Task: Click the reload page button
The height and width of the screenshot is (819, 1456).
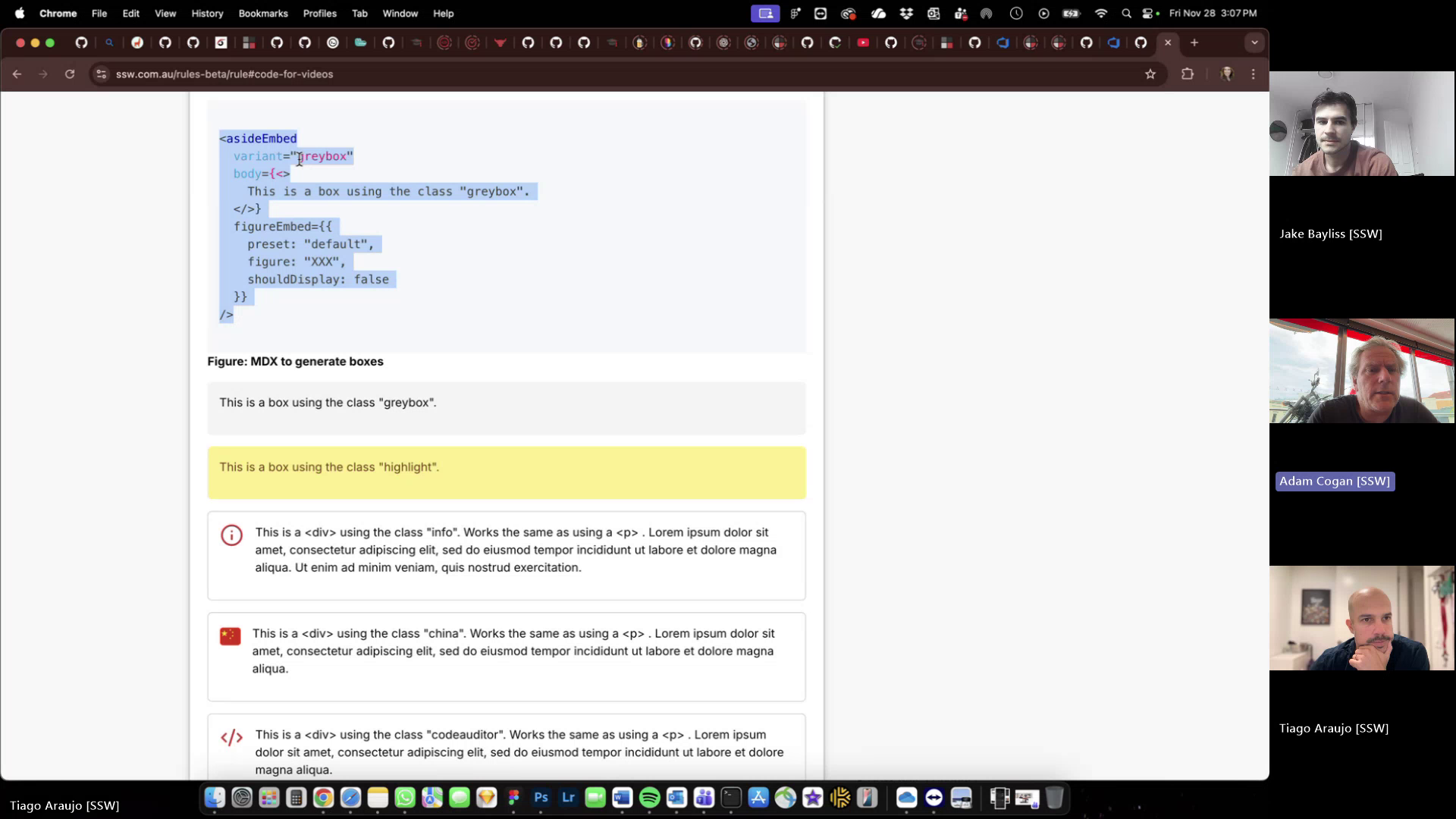Action: pyautogui.click(x=70, y=74)
